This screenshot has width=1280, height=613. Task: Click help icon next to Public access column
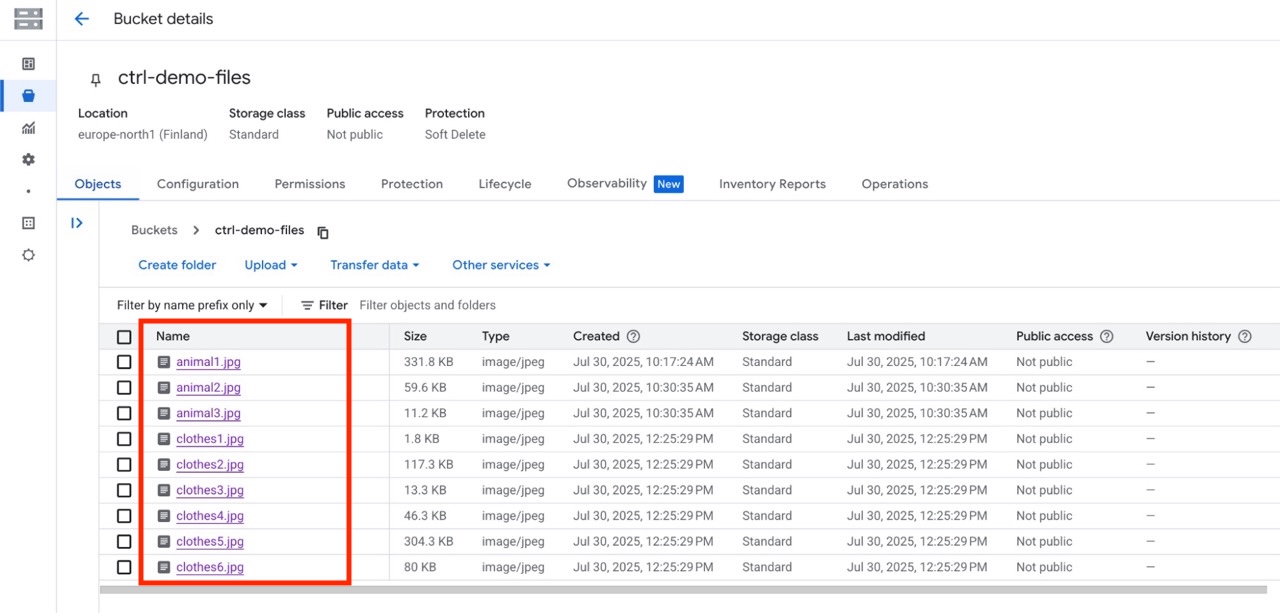click(1106, 337)
